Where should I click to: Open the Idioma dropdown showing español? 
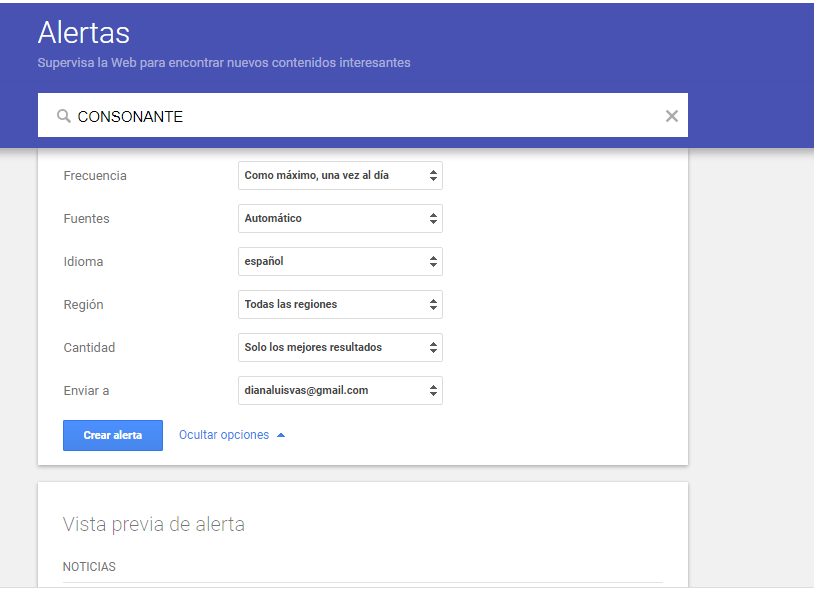click(x=340, y=261)
